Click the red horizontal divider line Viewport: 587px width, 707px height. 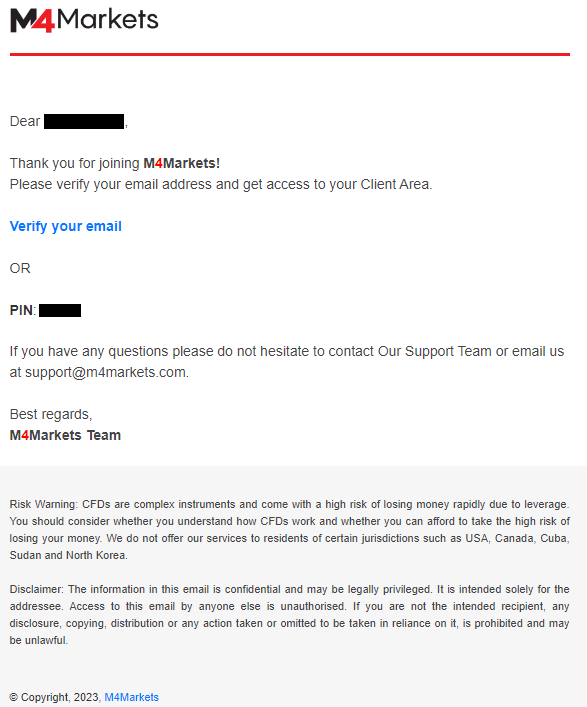tap(290, 55)
